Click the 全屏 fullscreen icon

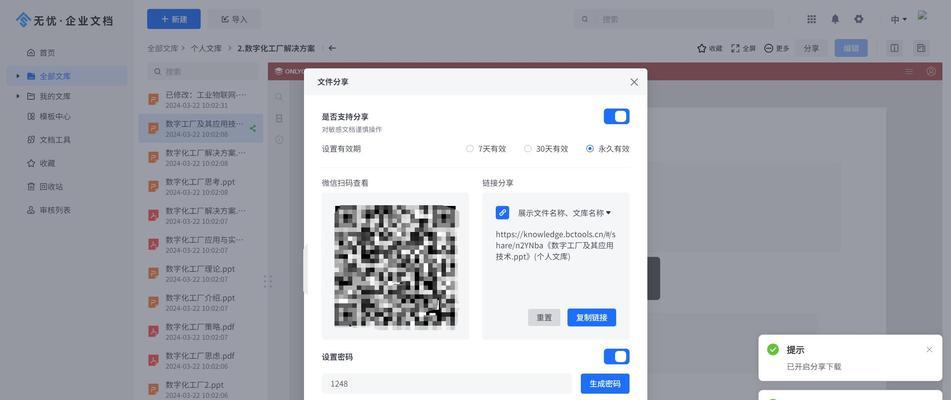pos(735,48)
